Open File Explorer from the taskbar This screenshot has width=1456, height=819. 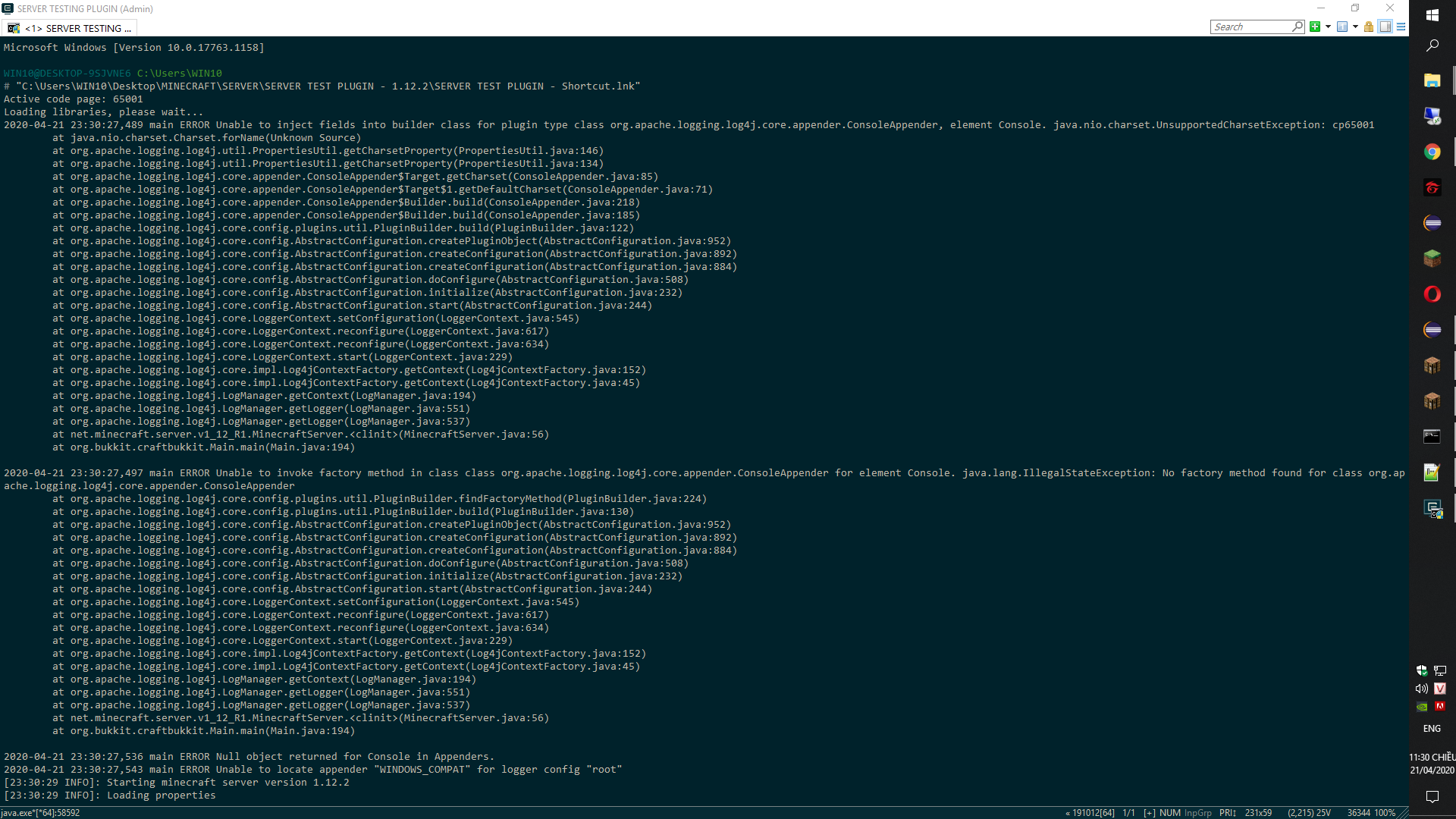(x=1432, y=80)
